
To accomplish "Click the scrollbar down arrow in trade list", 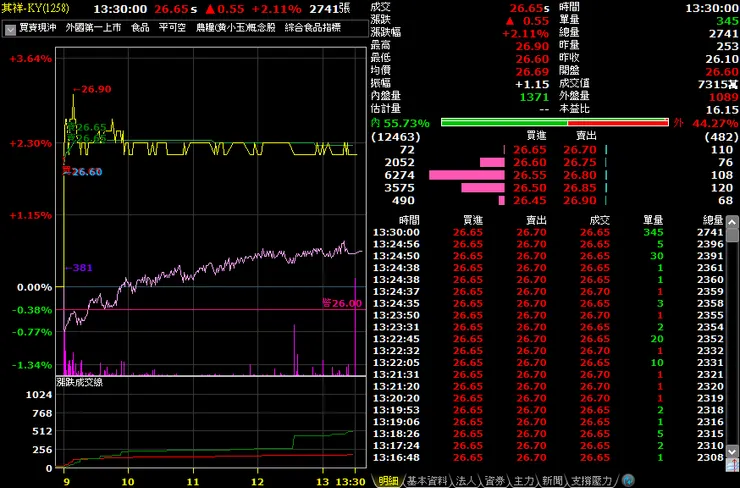I will (x=732, y=451).
